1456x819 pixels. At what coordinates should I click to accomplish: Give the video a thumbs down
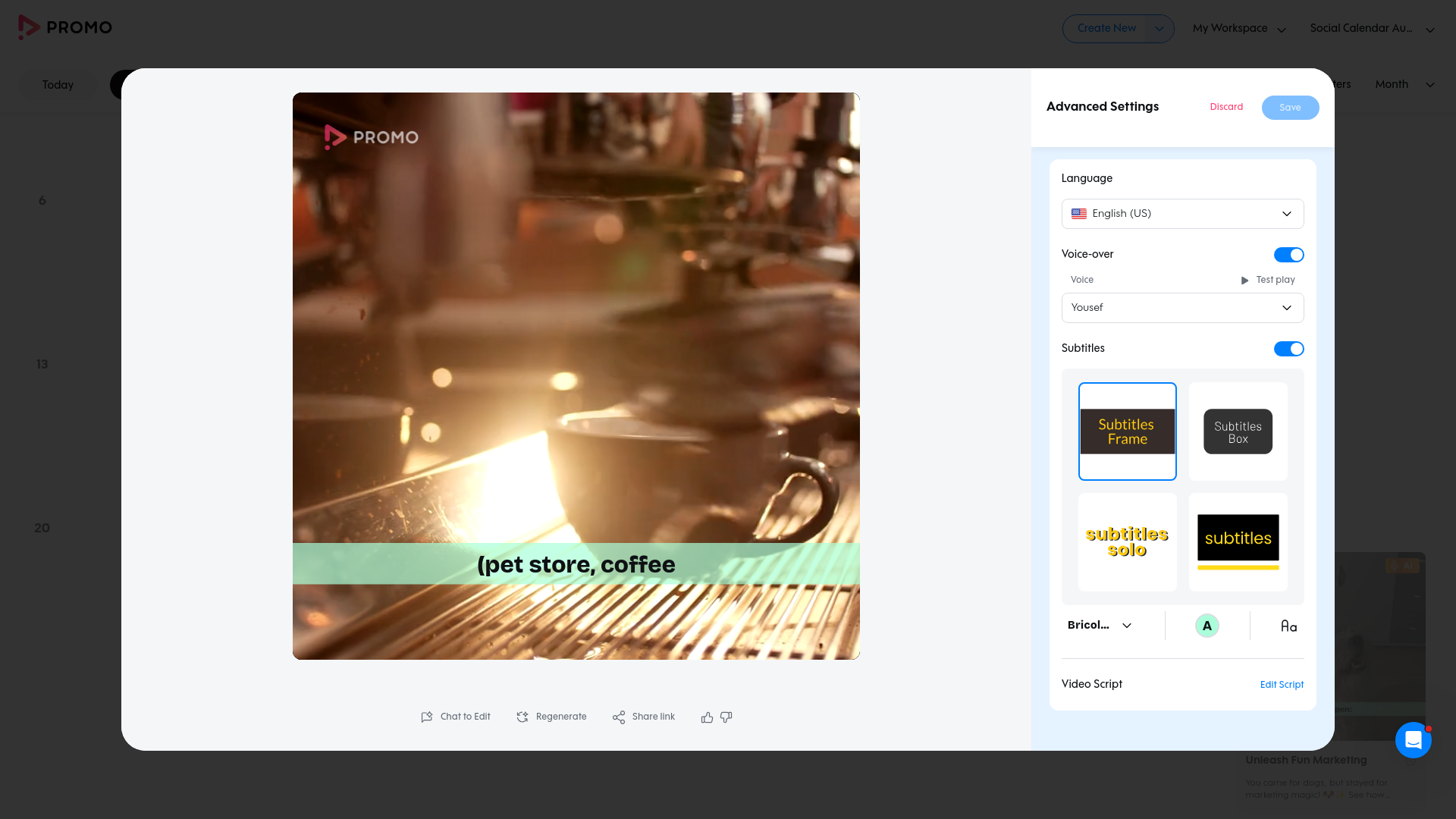point(726,717)
